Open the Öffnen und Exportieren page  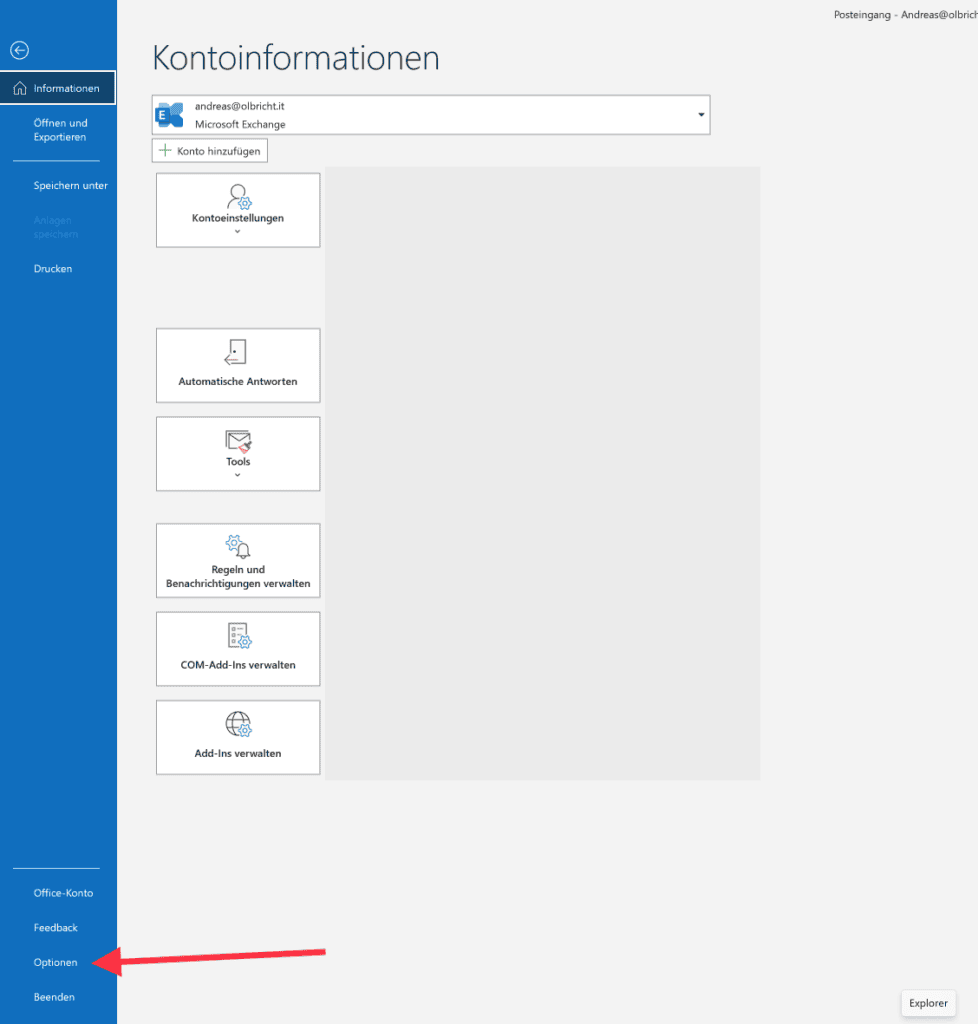coord(60,130)
